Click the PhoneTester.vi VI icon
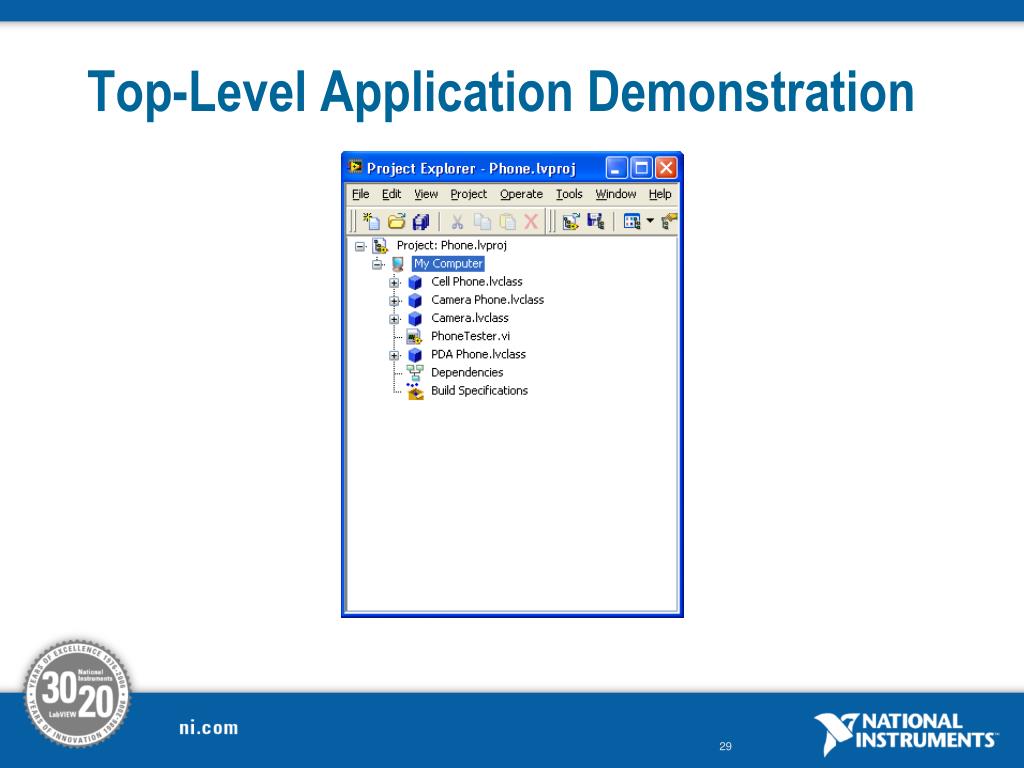 (414, 336)
